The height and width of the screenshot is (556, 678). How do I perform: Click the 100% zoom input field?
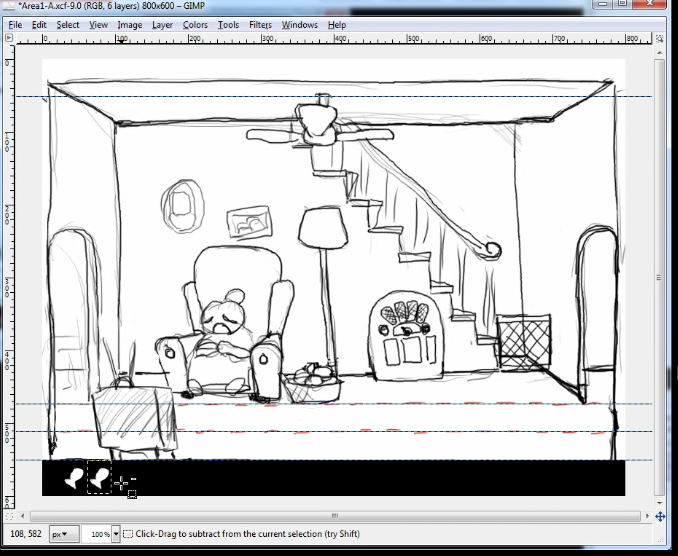coord(97,534)
